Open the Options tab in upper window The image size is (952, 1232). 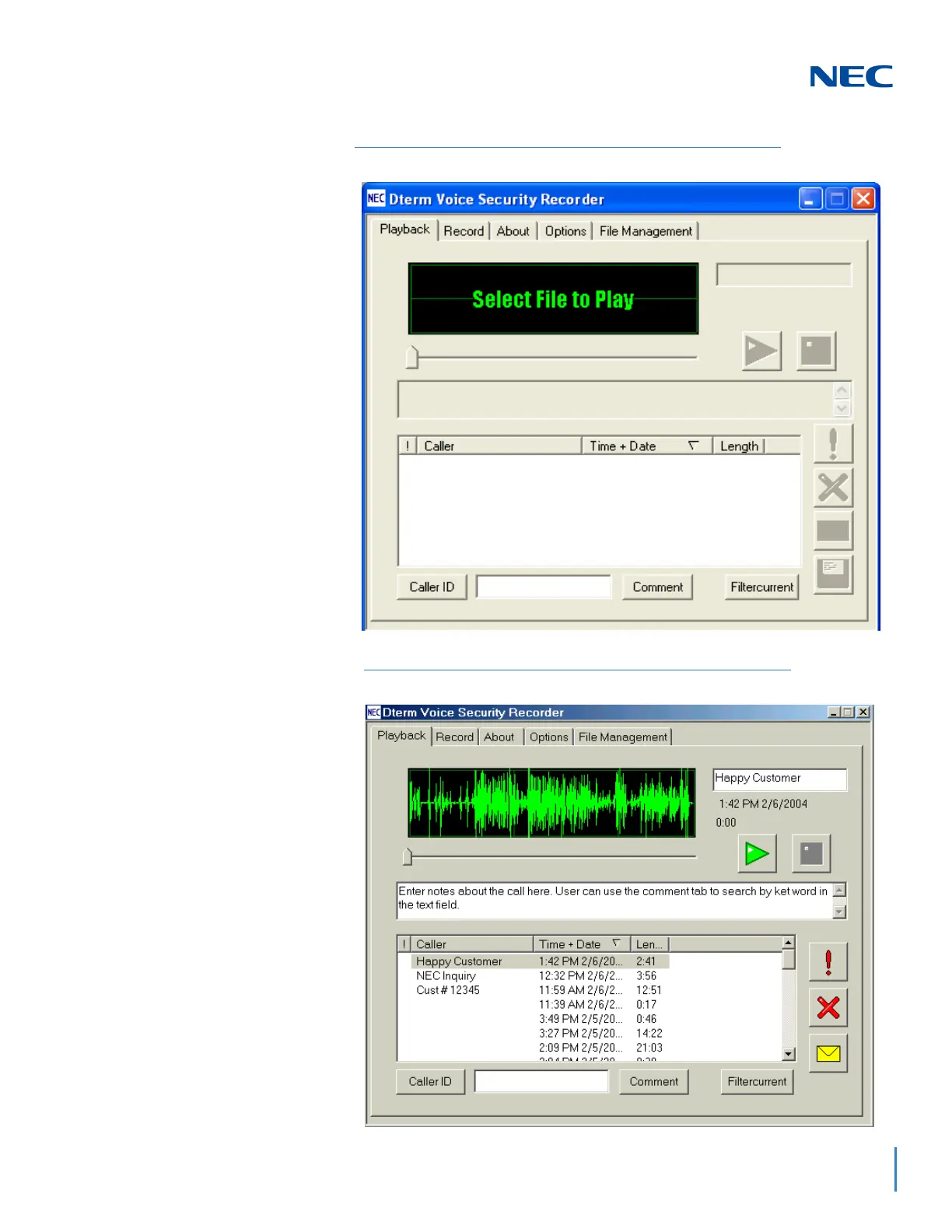[x=565, y=231]
